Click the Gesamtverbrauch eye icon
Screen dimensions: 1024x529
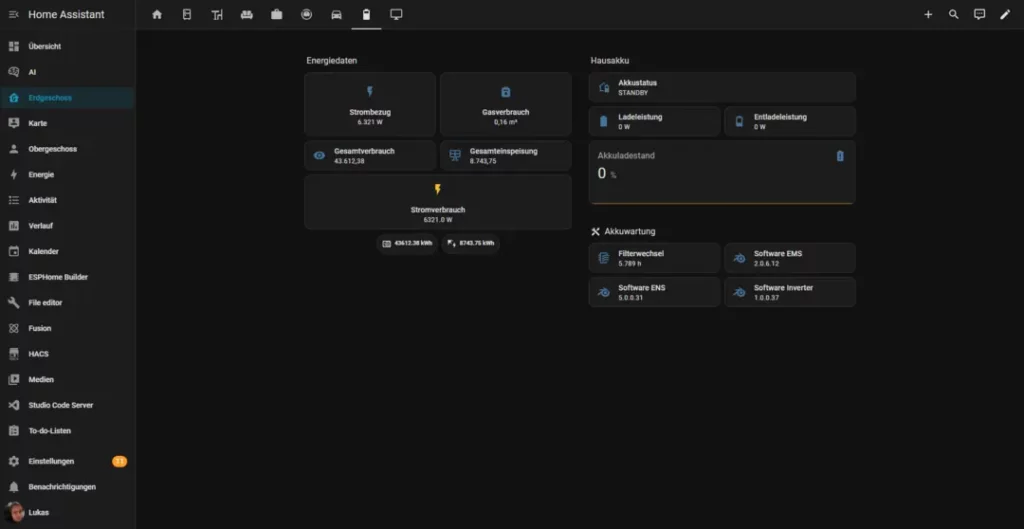click(319, 155)
